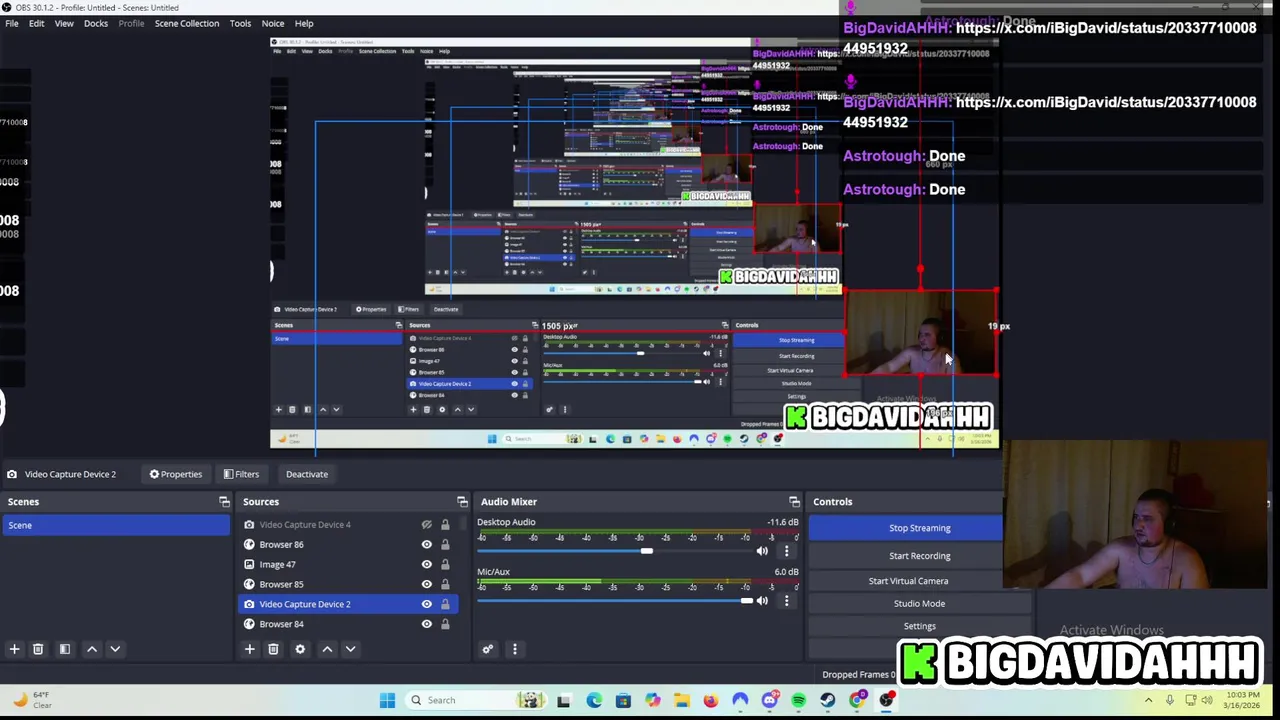Move scene up with Scenes arrow icon
This screenshot has width=1280, height=720.
pyautogui.click(x=92, y=649)
